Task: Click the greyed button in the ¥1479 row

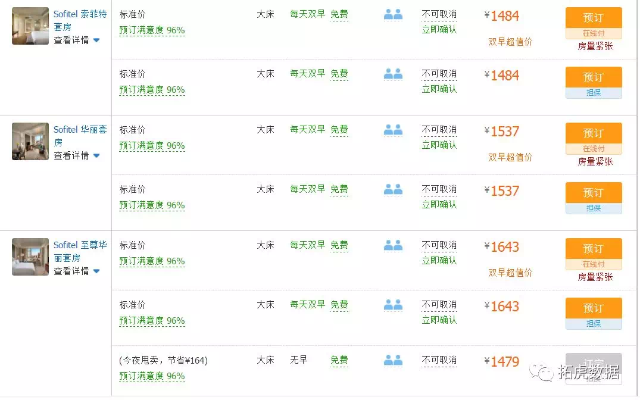Action: 593,364
